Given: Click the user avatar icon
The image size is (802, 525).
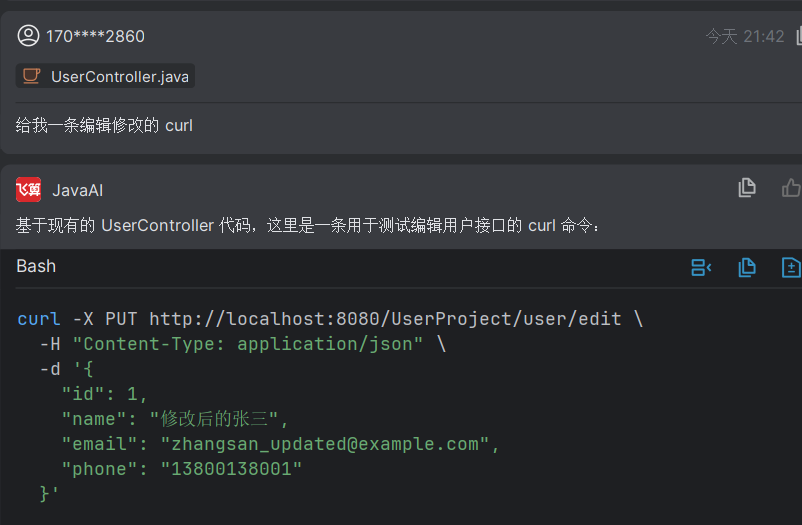Looking at the screenshot, I should point(28,36).
